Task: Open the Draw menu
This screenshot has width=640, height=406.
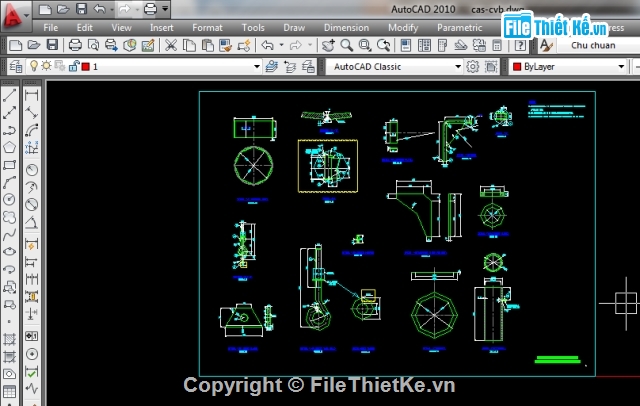Action: (294, 28)
